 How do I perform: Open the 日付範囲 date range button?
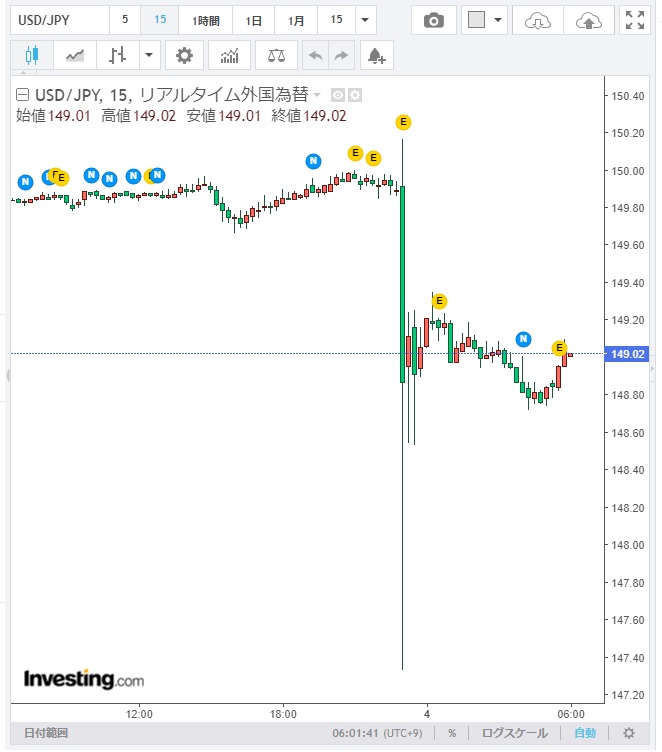pyautogui.click(x=46, y=733)
